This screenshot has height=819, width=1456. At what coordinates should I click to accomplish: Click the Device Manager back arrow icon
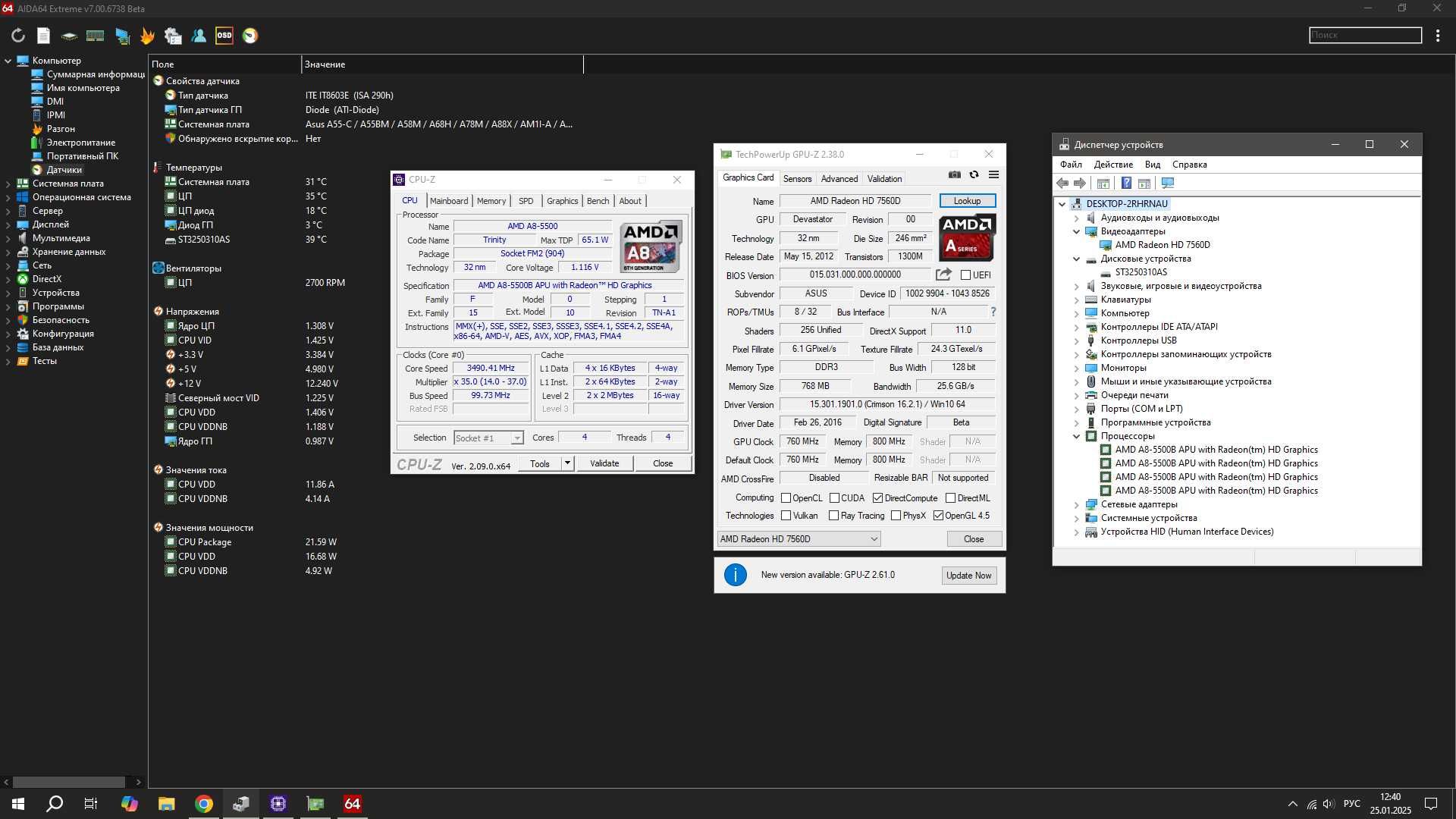[x=1062, y=184]
